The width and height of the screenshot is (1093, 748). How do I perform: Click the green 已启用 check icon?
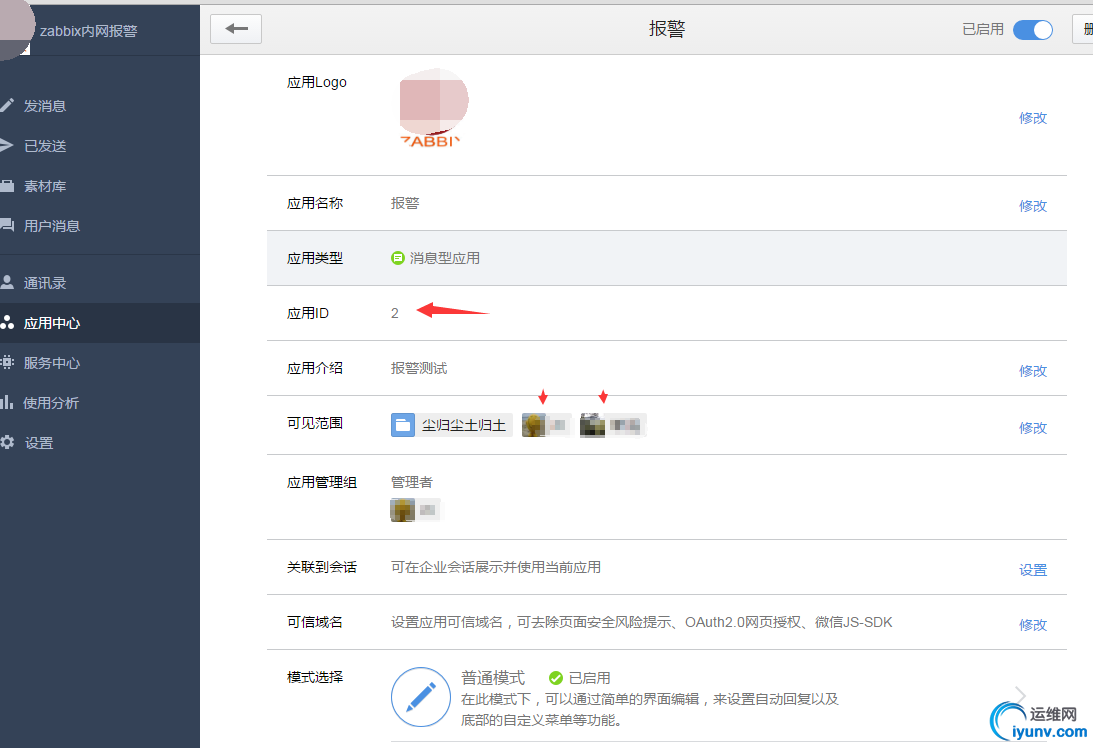point(556,678)
